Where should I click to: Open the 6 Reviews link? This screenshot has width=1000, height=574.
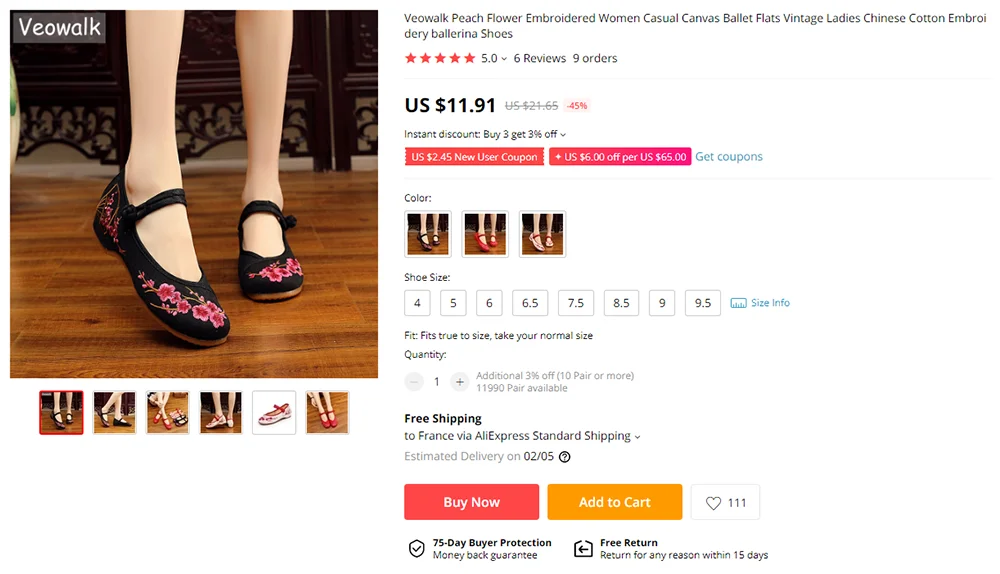pos(540,58)
